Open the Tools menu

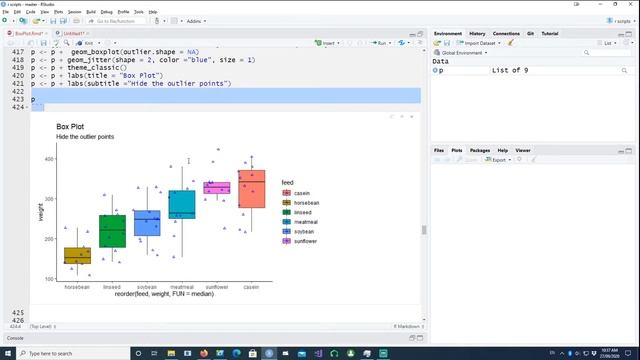[139, 12]
